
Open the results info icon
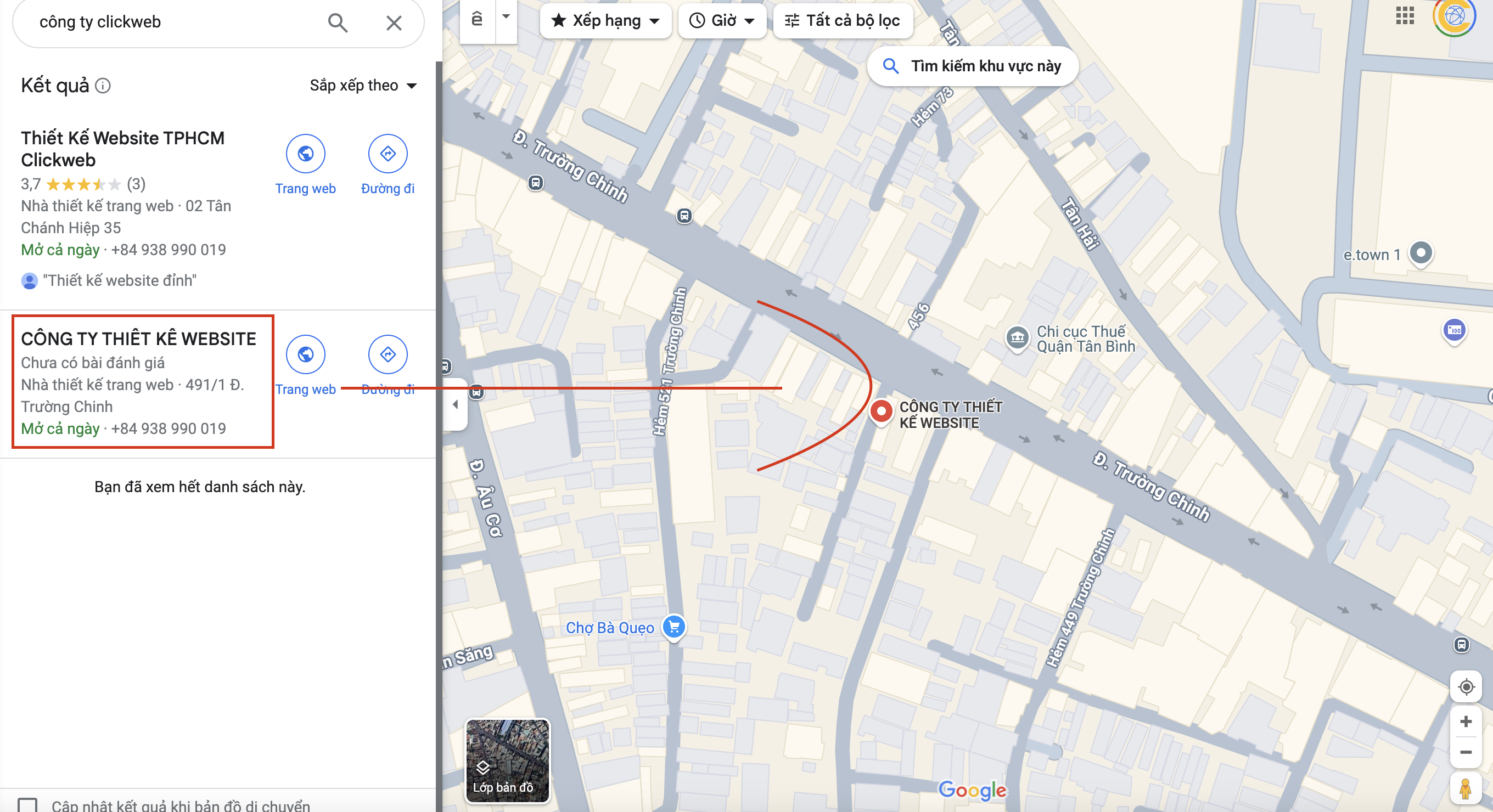coord(103,86)
